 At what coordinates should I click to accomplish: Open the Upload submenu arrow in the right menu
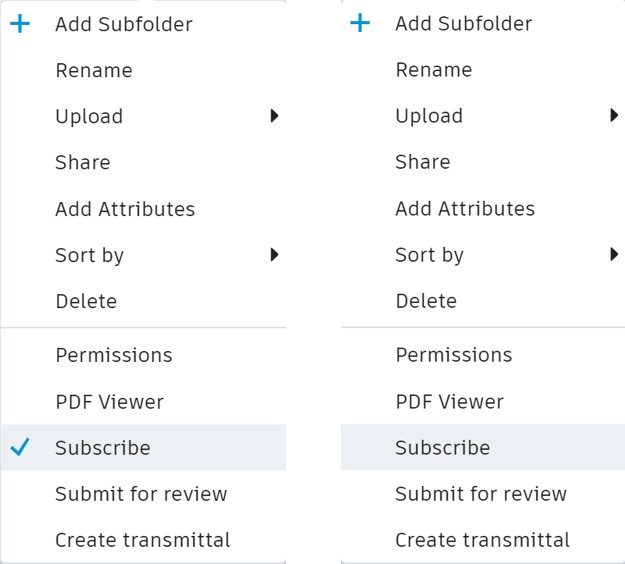tap(614, 115)
